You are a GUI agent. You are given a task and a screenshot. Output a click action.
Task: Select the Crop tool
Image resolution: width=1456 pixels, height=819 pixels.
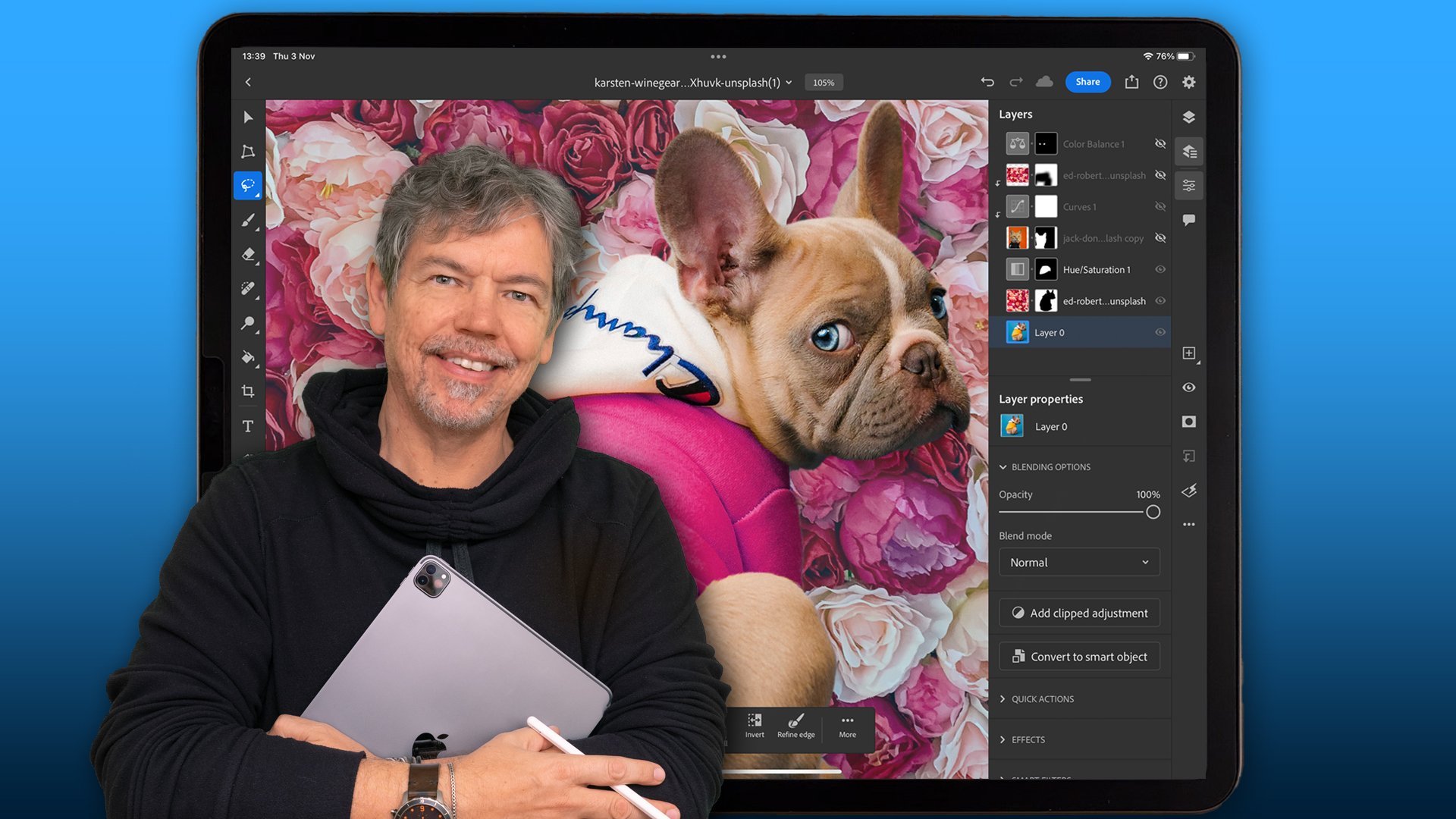[248, 391]
